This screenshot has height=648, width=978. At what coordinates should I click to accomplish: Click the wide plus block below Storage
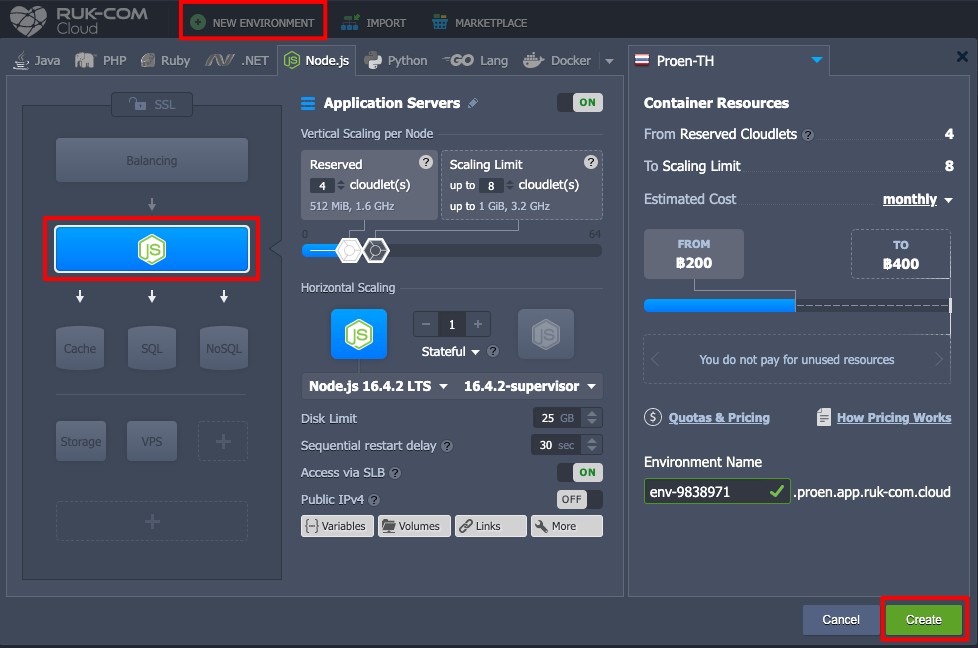coord(152,521)
